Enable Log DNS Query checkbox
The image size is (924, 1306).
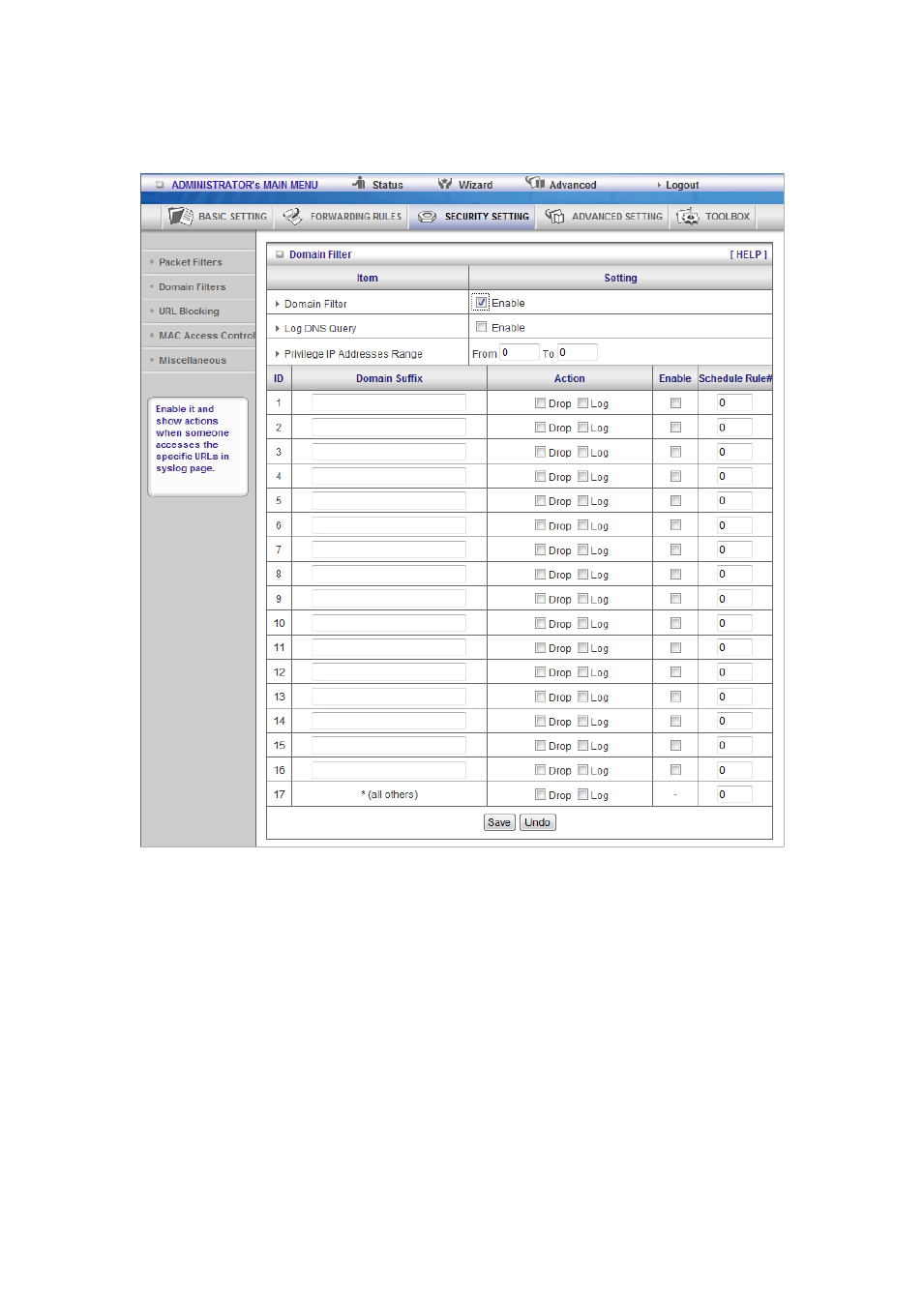pyautogui.click(x=481, y=327)
